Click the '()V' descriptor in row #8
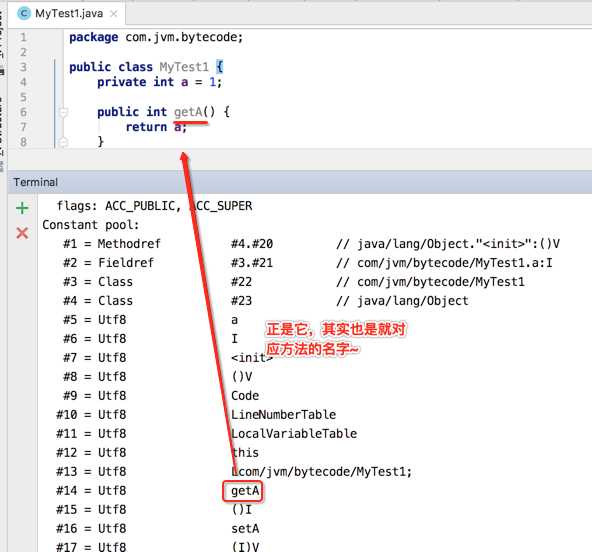 tap(241, 377)
